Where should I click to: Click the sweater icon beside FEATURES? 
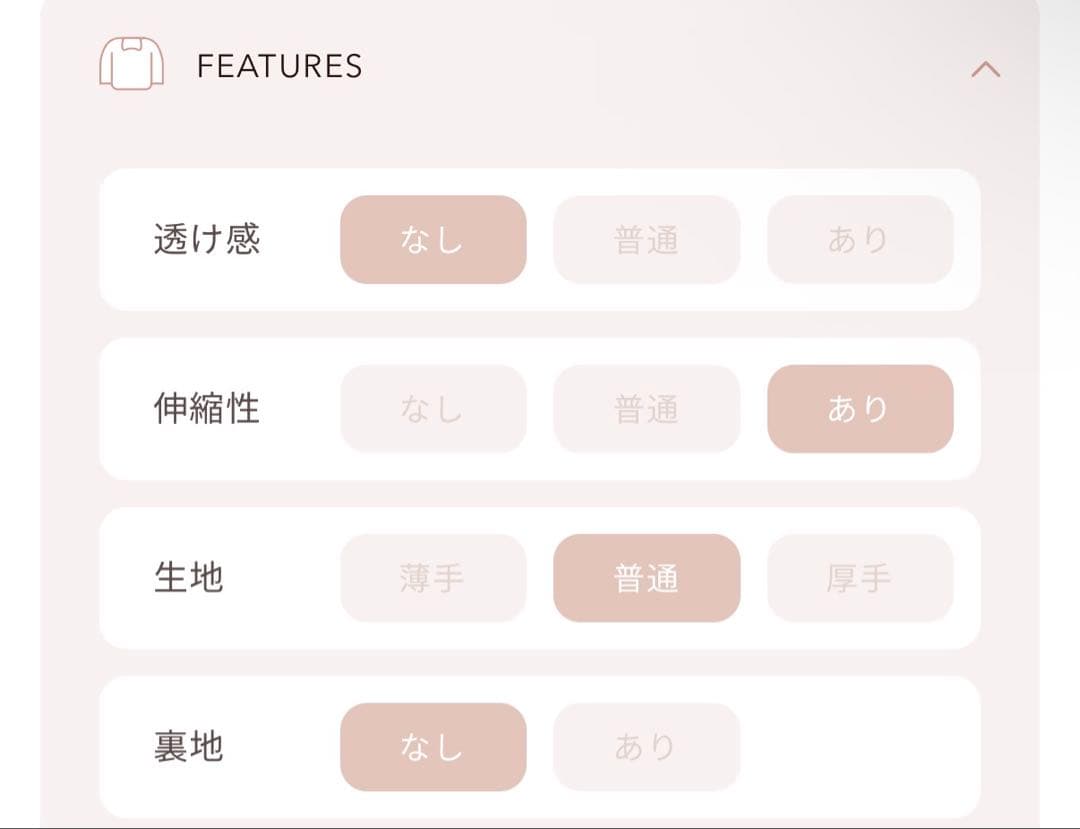[x=133, y=65]
